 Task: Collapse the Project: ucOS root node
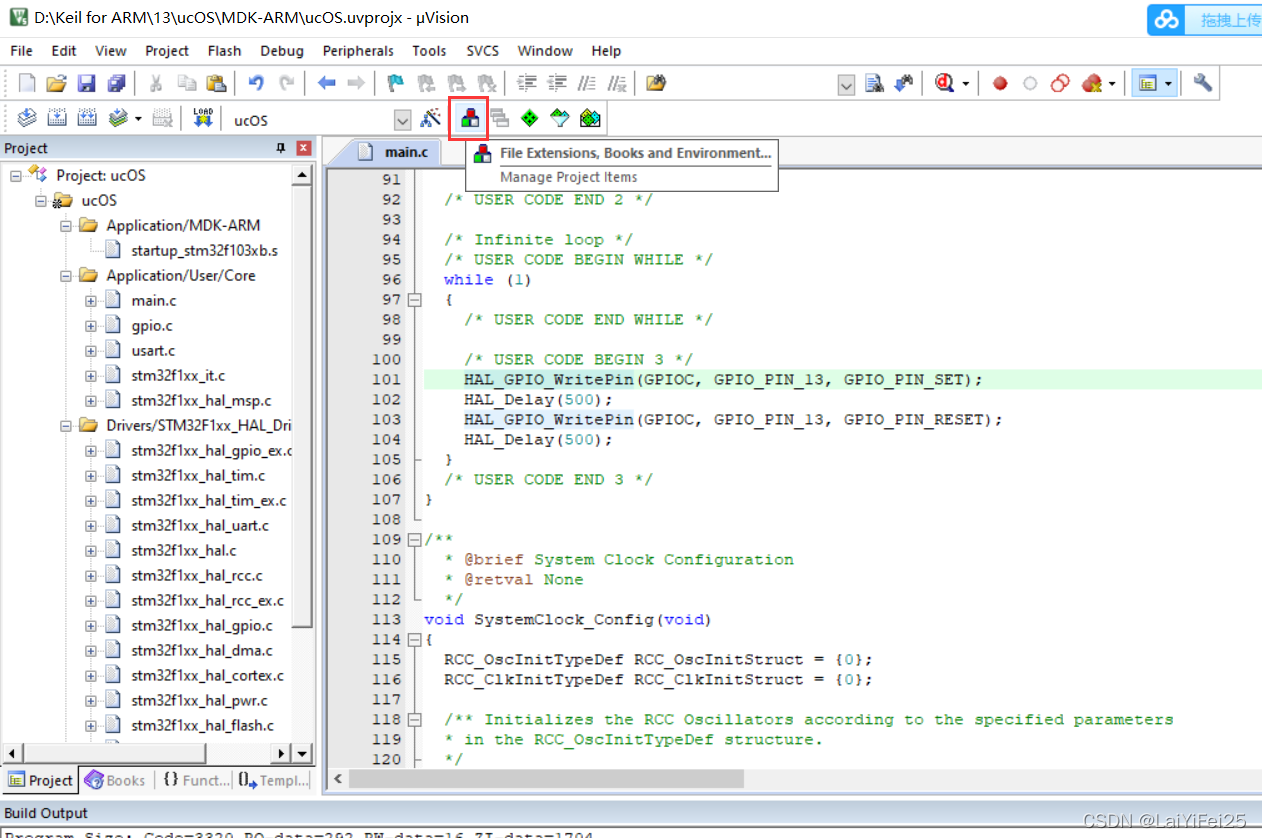pyautogui.click(x=16, y=176)
